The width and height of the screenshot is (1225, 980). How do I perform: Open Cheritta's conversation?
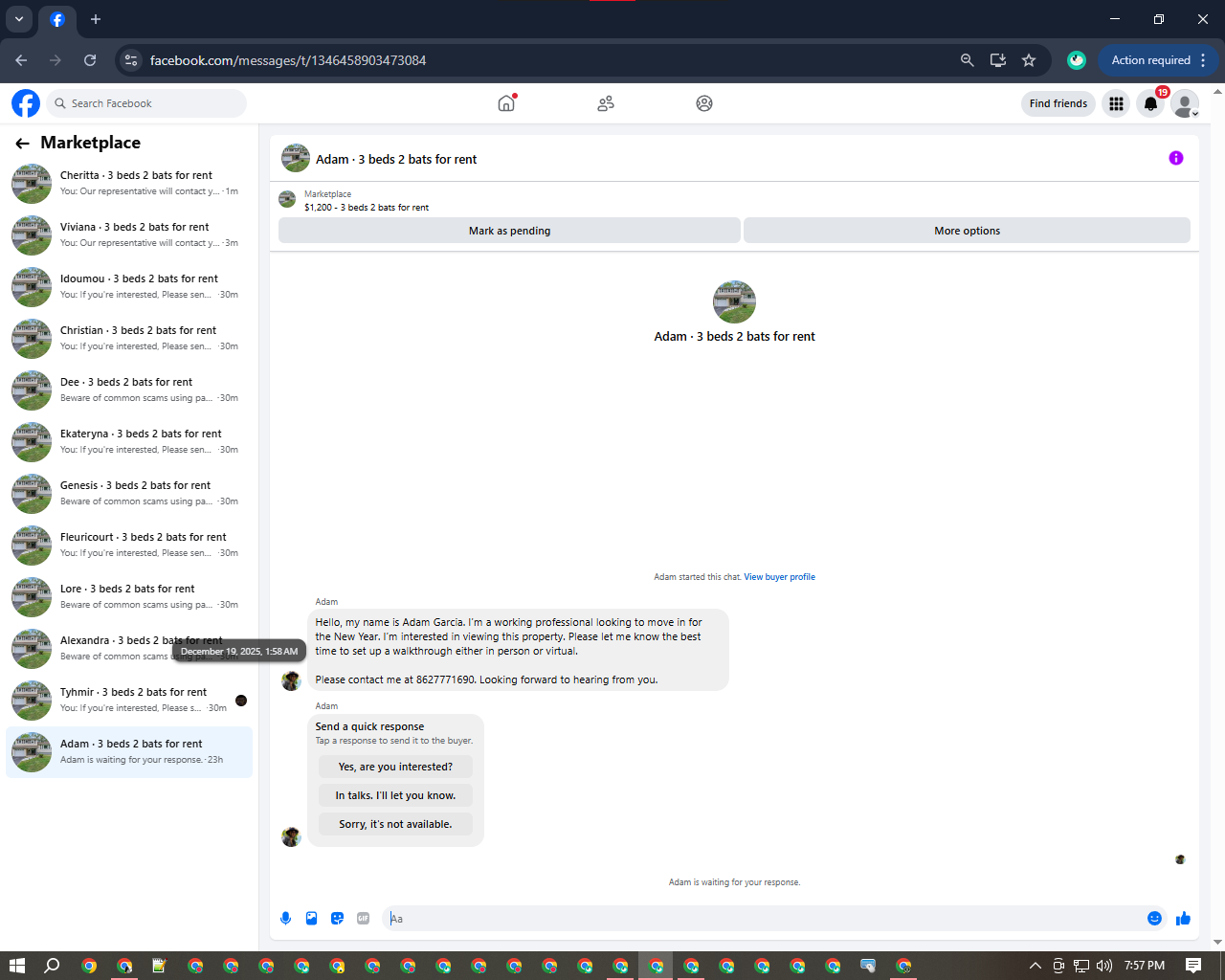[129, 184]
